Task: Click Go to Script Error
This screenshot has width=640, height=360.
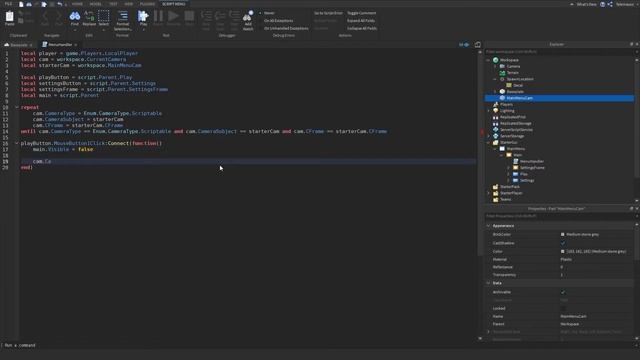Action: coord(328,13)
